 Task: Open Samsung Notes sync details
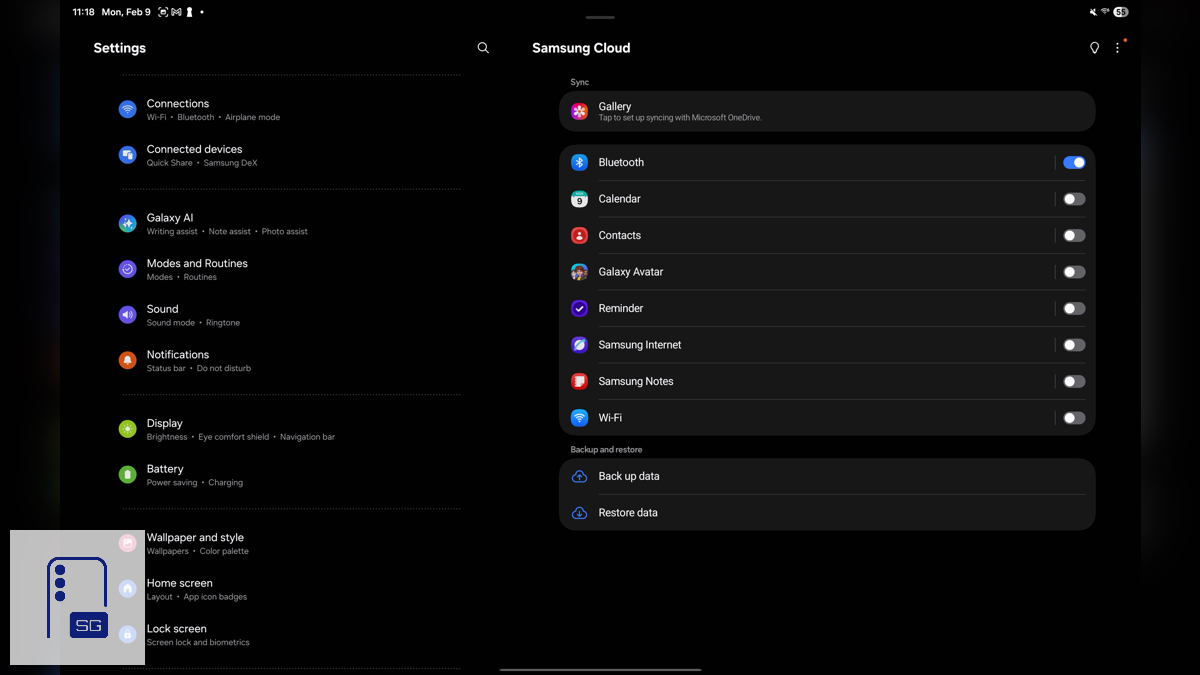pyautogui.click(x=807, y=381)
